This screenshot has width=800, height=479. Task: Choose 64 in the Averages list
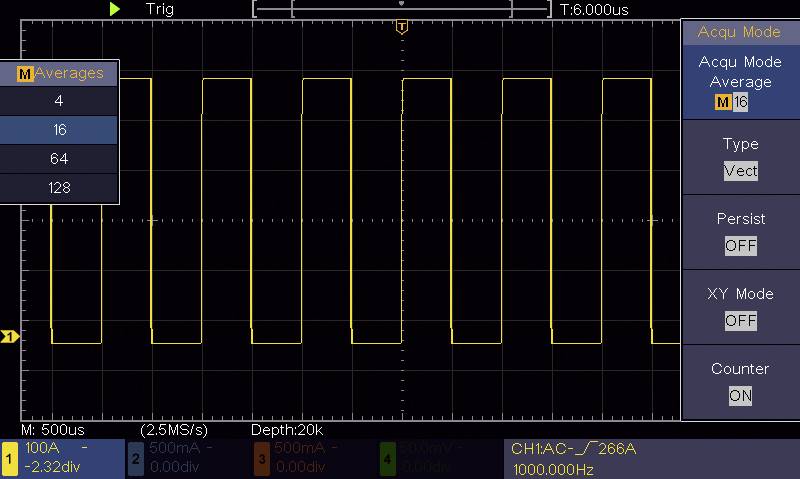(x=59, y=159)
